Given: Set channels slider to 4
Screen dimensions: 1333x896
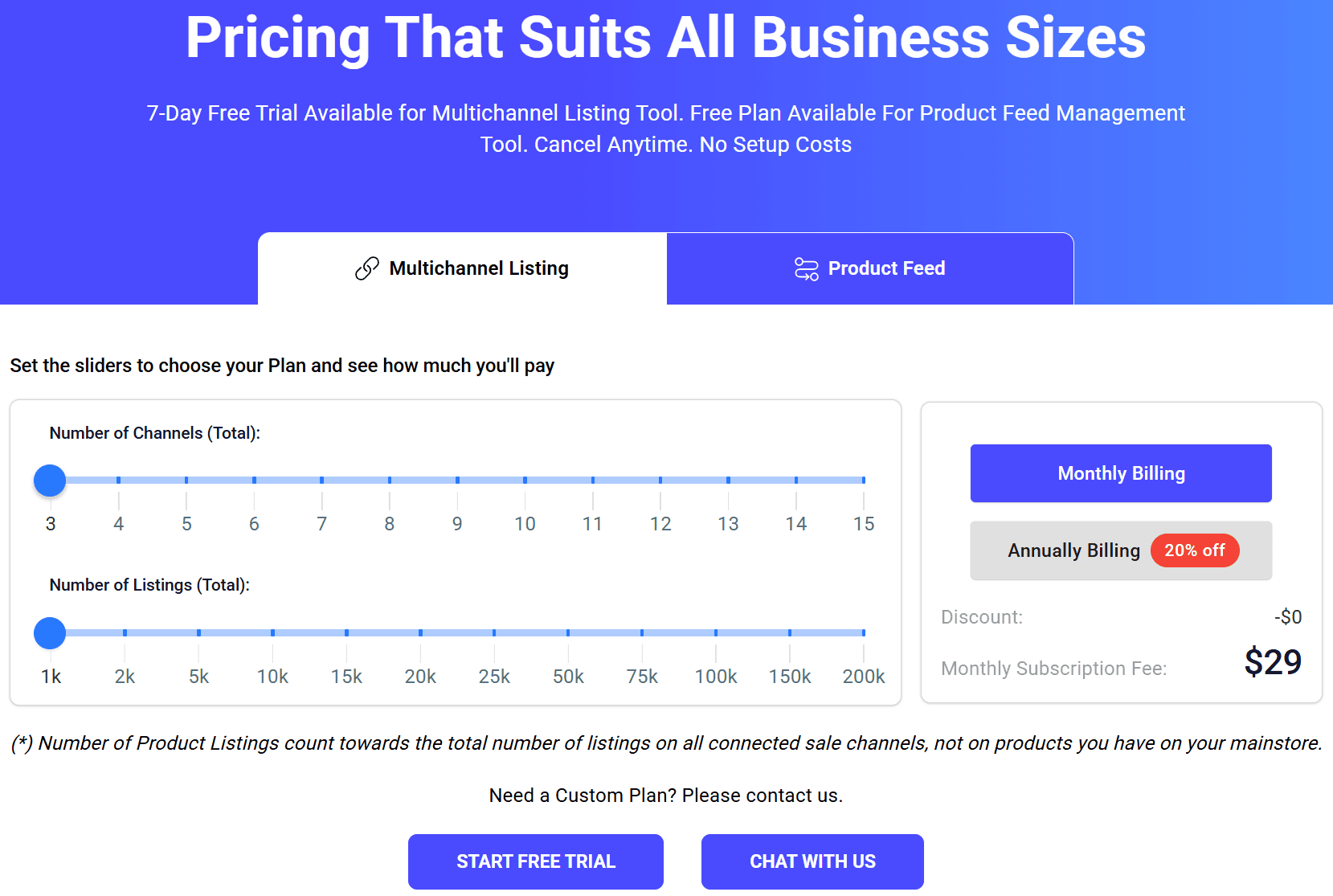Looking at the screenshot, I should (118, 480).
